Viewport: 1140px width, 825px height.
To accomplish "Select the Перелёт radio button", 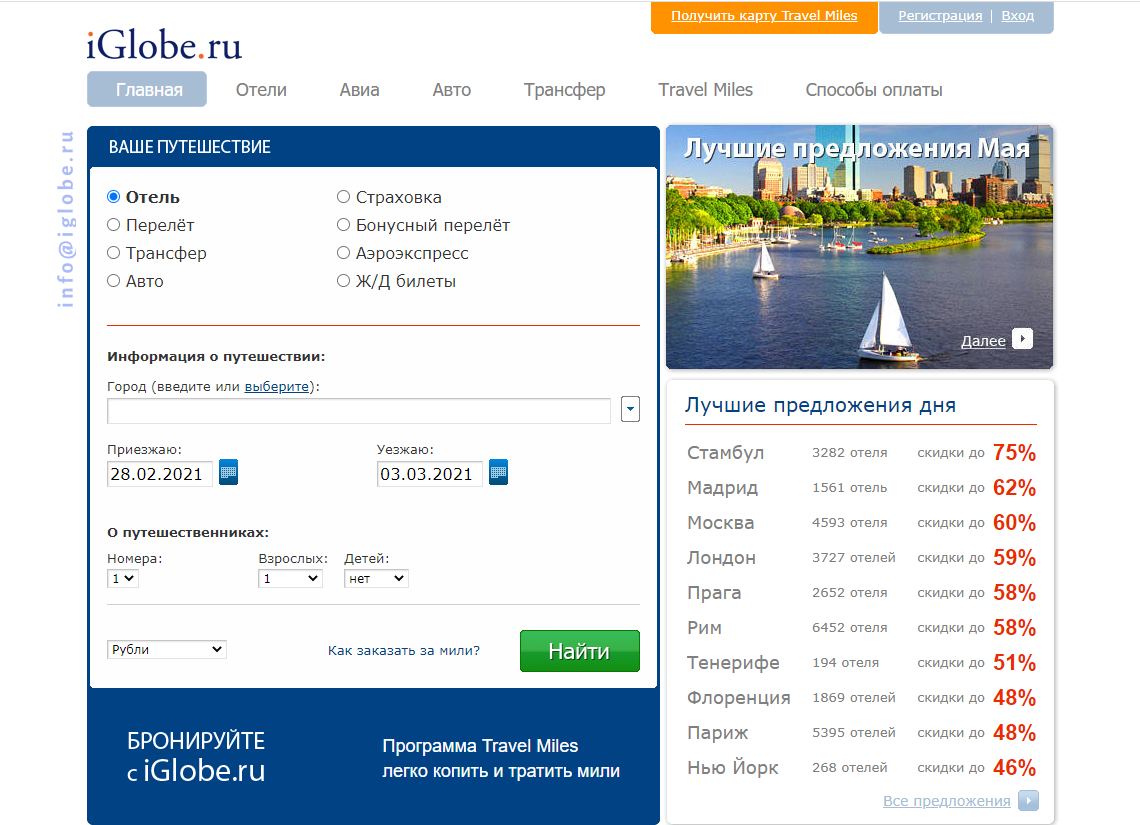I will (x=113, y=224).
